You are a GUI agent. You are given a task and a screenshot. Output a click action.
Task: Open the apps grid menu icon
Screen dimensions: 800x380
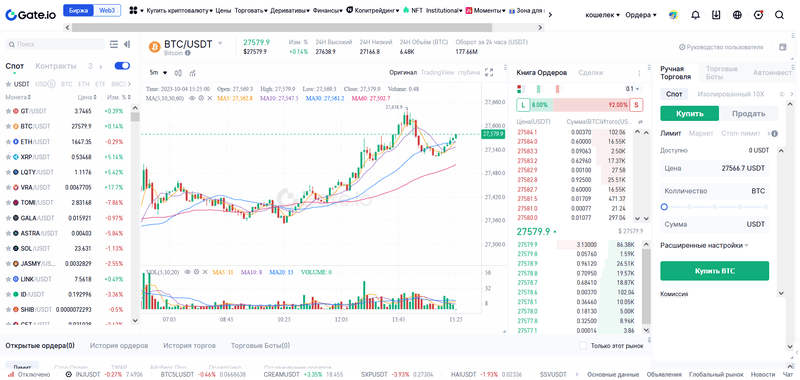pyautogui.click(x=134, y=10)
